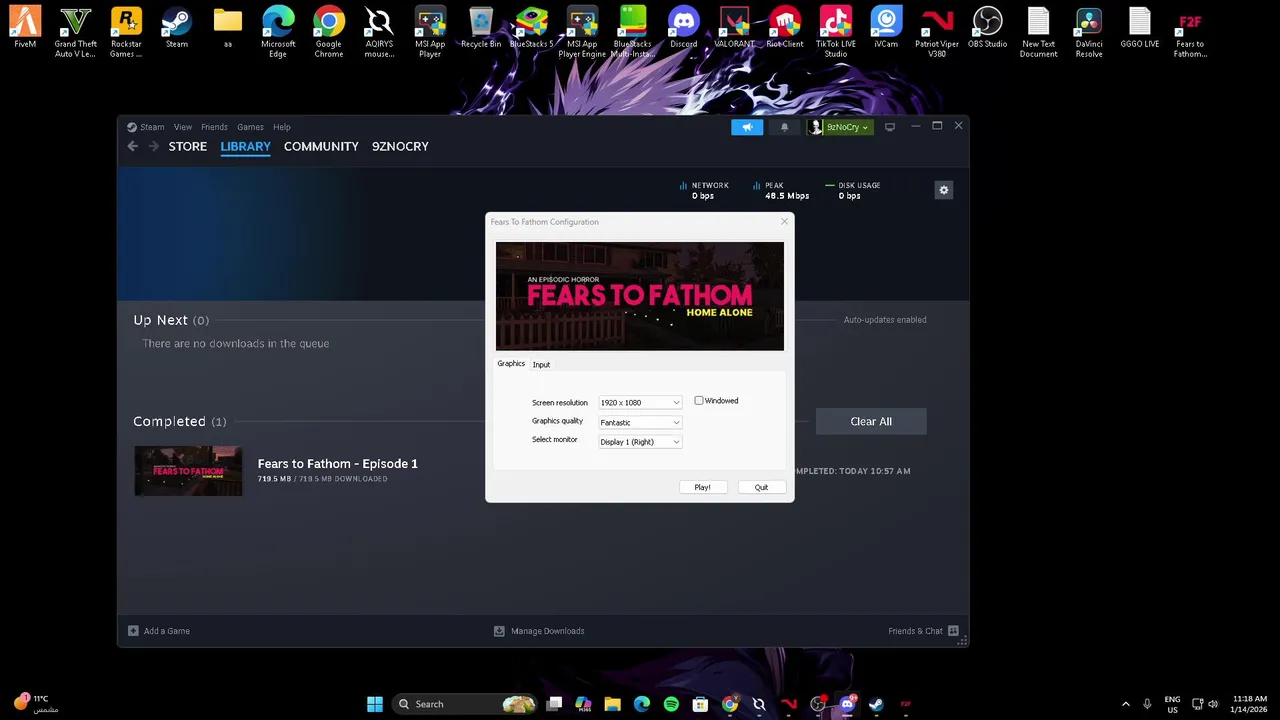Open Rockstar Games launcher desktop icon
This screenshot has width=1280, height=720.
coord(126,33)
